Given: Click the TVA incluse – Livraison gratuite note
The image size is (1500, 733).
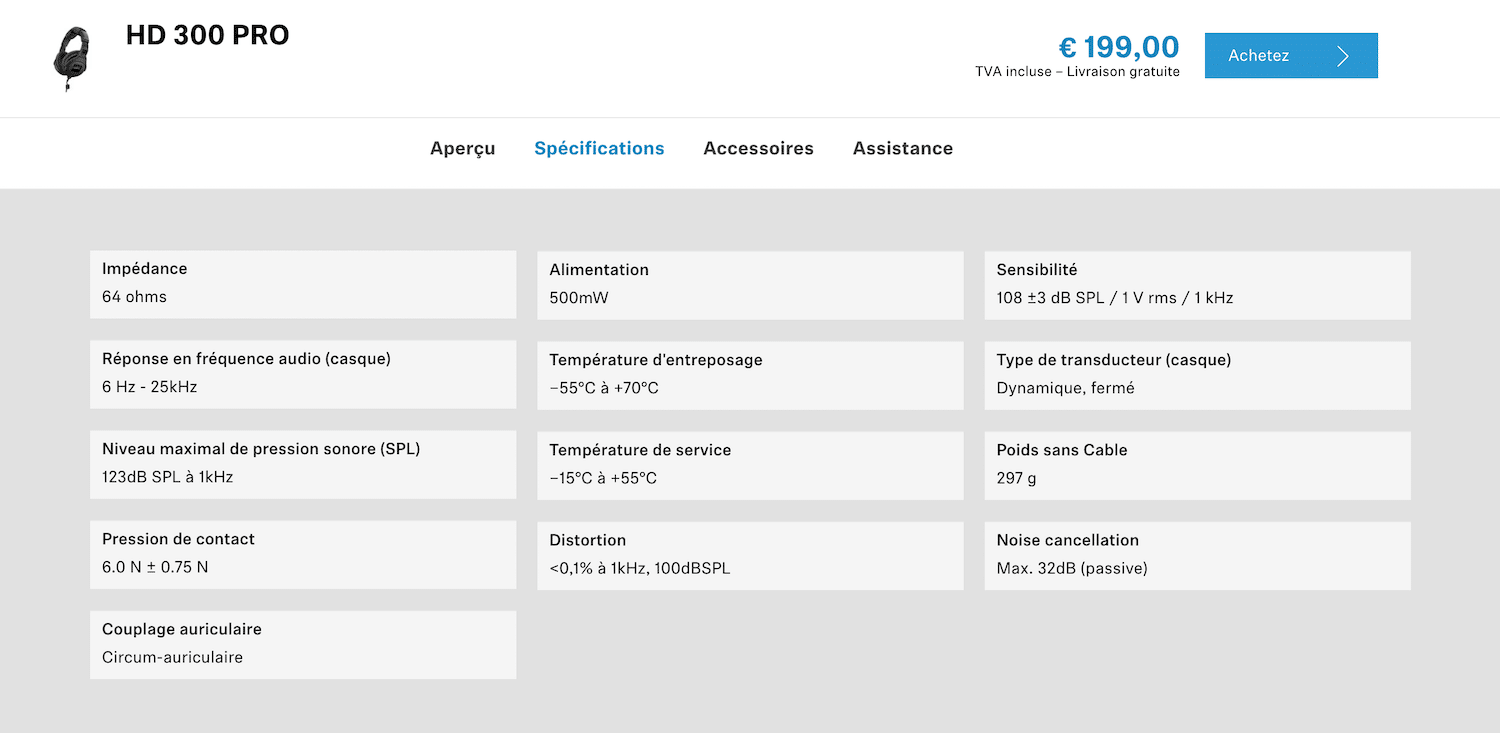Looking at the screenshot, I should tap(1078, 72).
